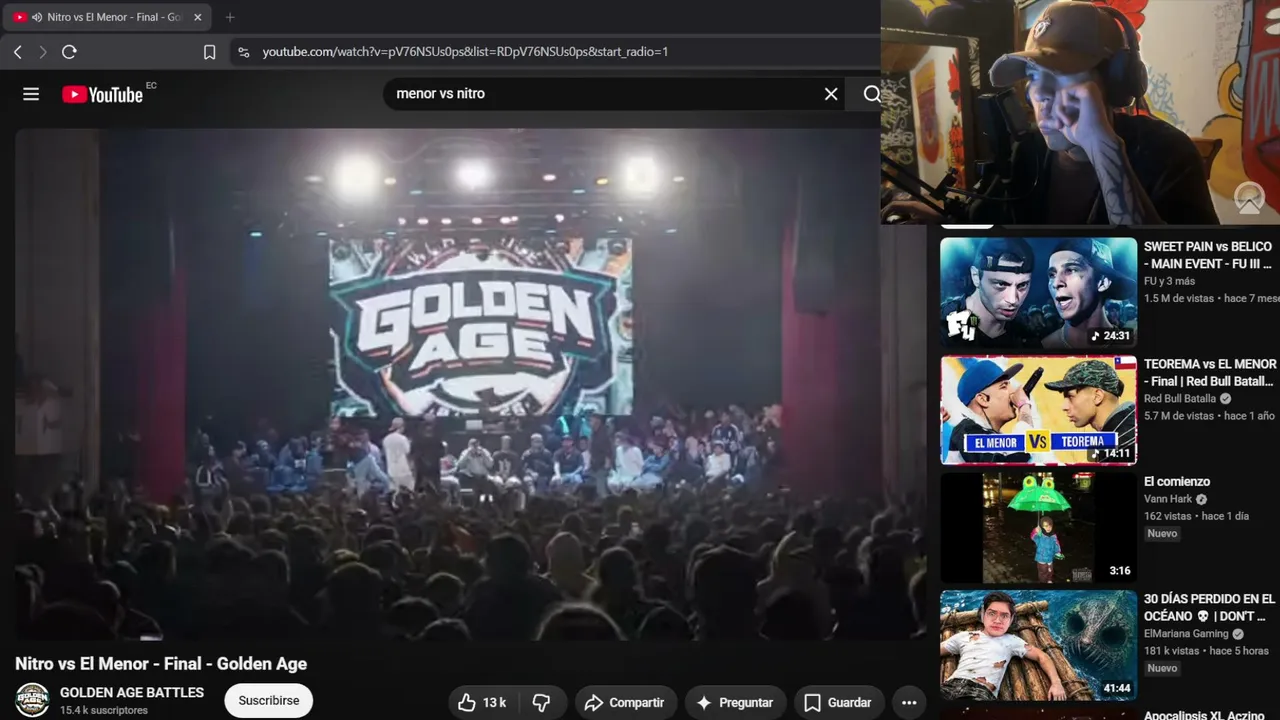Open the El comienzo video thumbnail
Viewport: 1280px width, 720px height.
tap(1038, 528)
